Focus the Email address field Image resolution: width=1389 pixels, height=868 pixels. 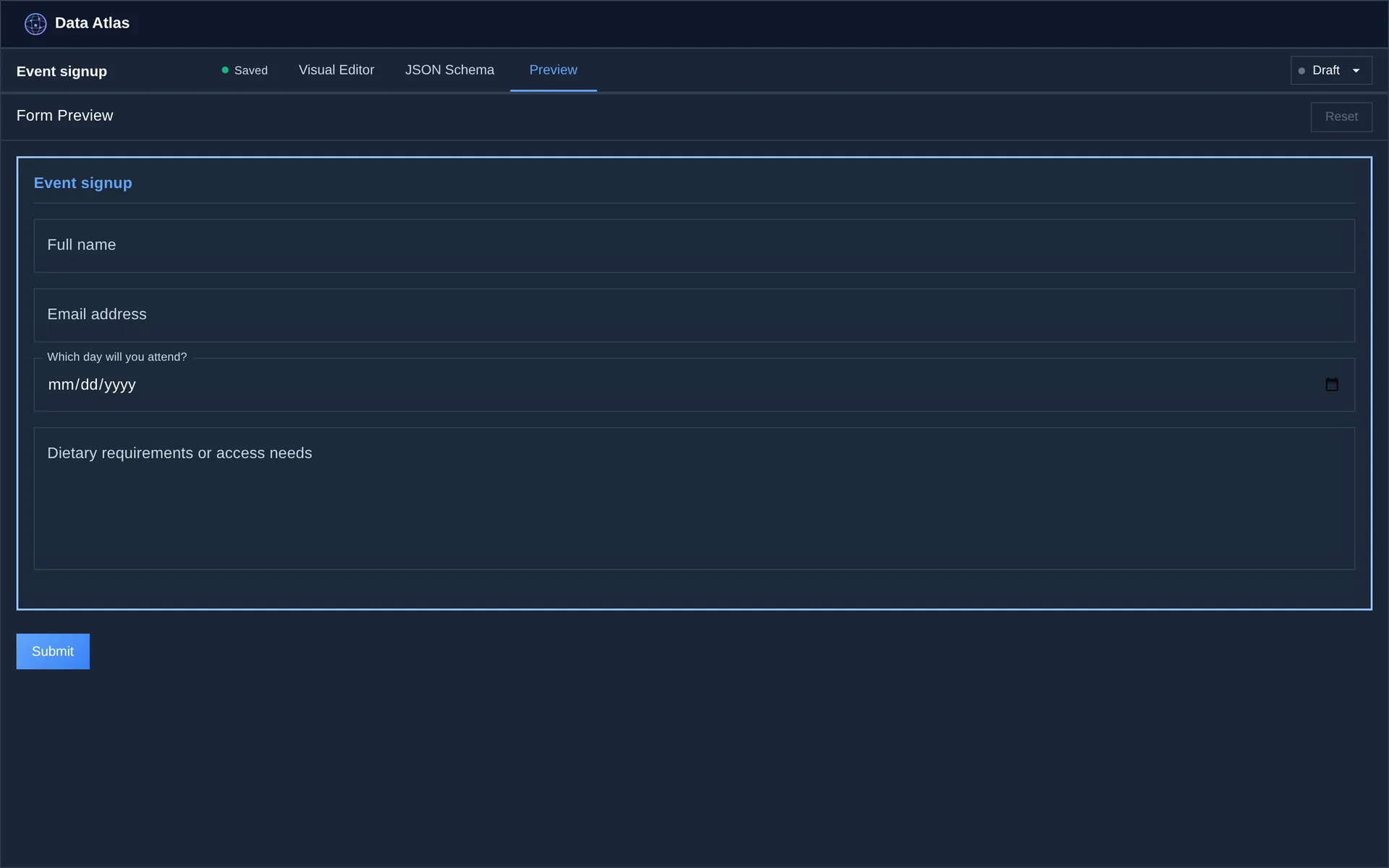pos(694,315)
